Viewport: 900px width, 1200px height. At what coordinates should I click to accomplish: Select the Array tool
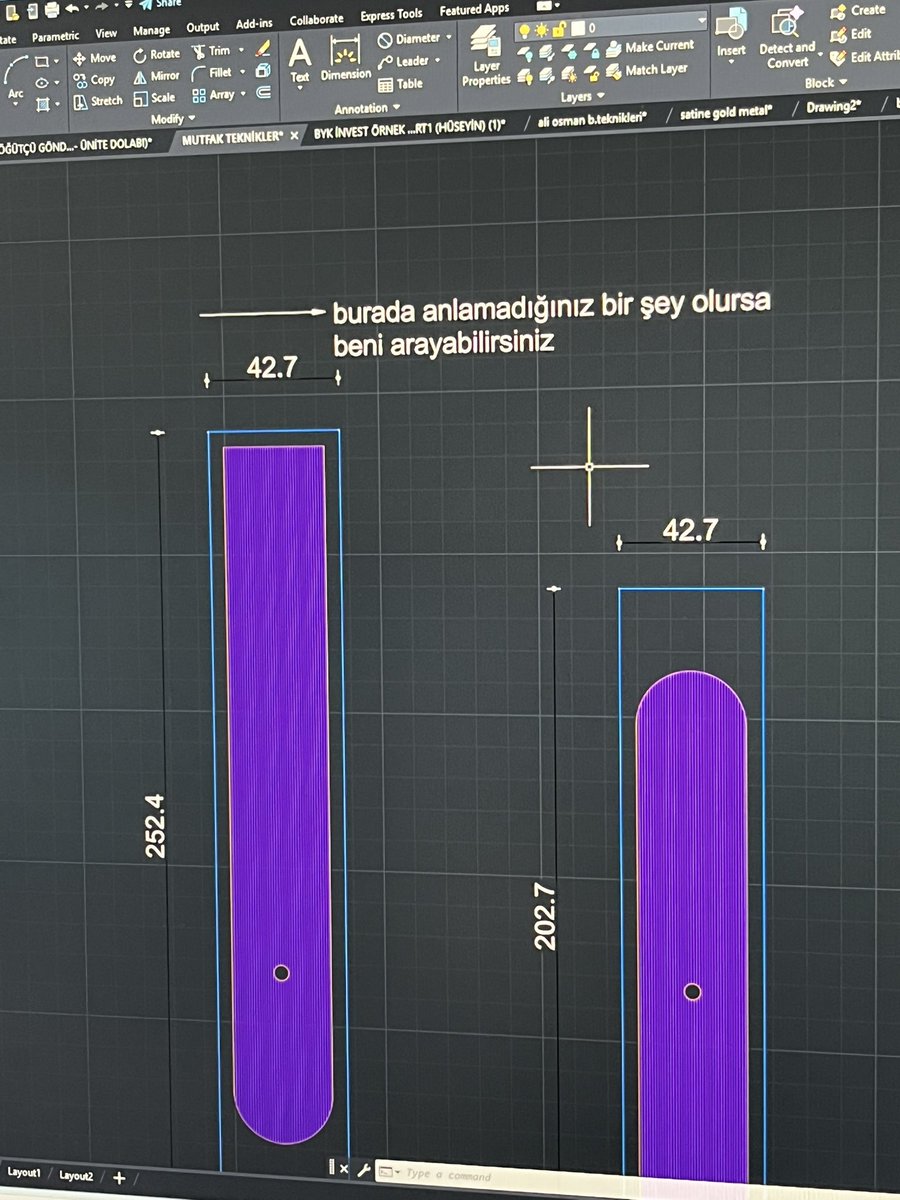click(214, 95)
